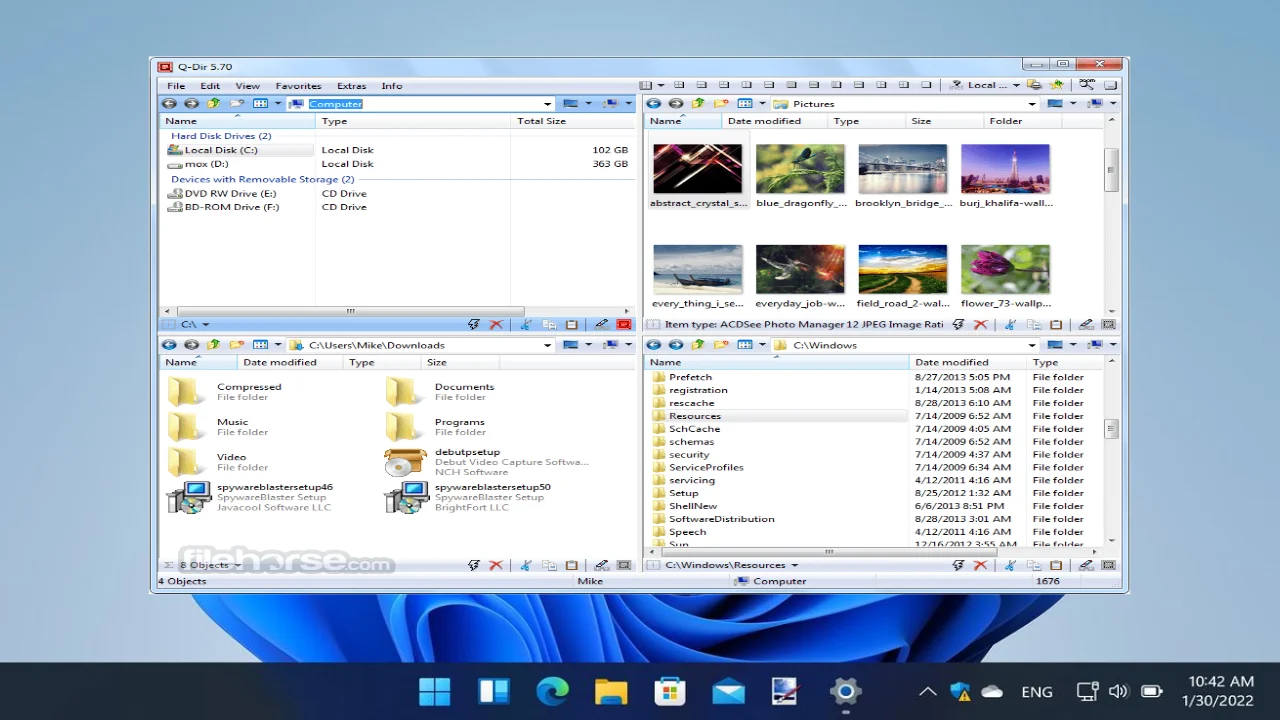This screenshot has width=1280, height=720.
Task: Collapse Hard Disk Drives (2) group
Action: pos(221,136)
